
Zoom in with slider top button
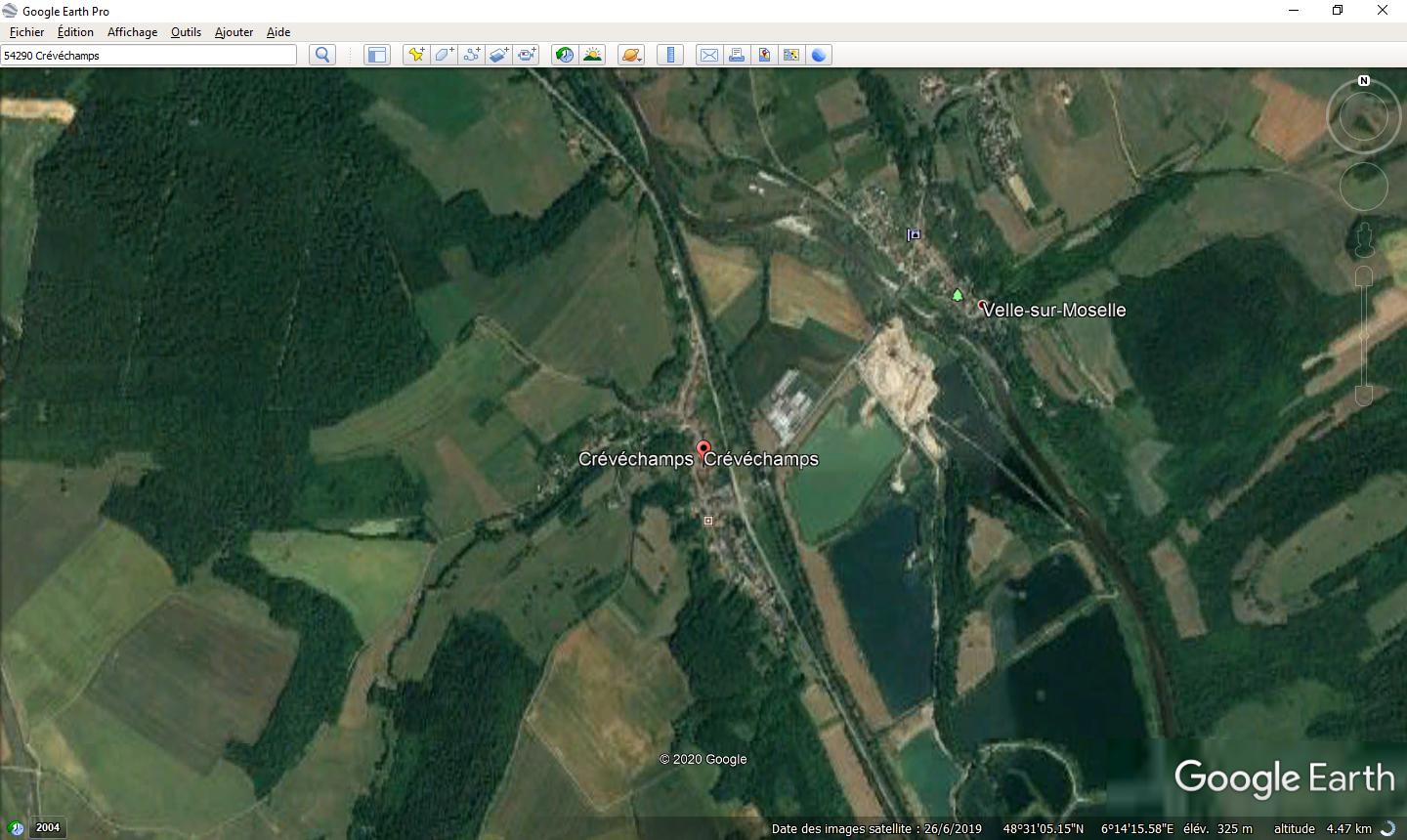(x=1364, y=276)
